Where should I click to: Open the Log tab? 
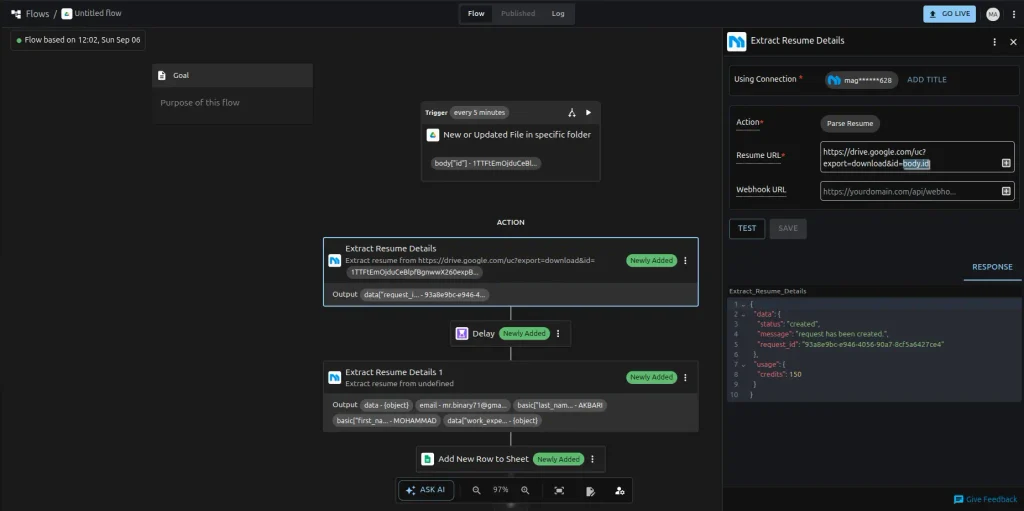(x=558, y=14)
